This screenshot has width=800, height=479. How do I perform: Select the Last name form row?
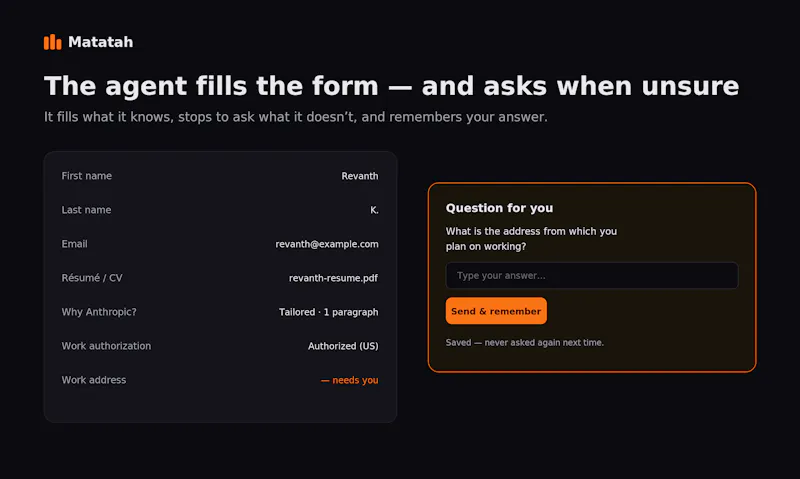pos(220,210)
